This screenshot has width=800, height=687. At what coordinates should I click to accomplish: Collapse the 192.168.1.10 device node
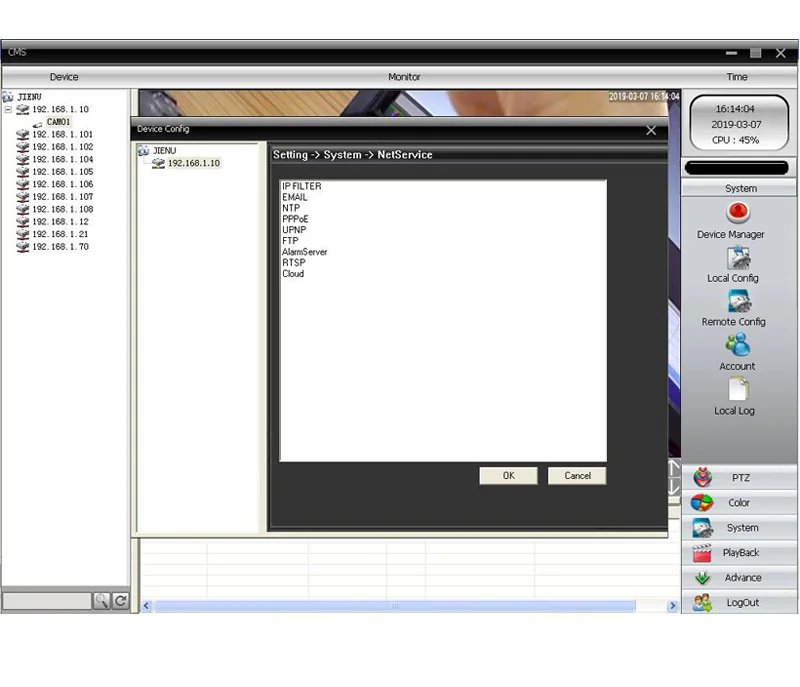pyautogui.click(x=8, y=109)
